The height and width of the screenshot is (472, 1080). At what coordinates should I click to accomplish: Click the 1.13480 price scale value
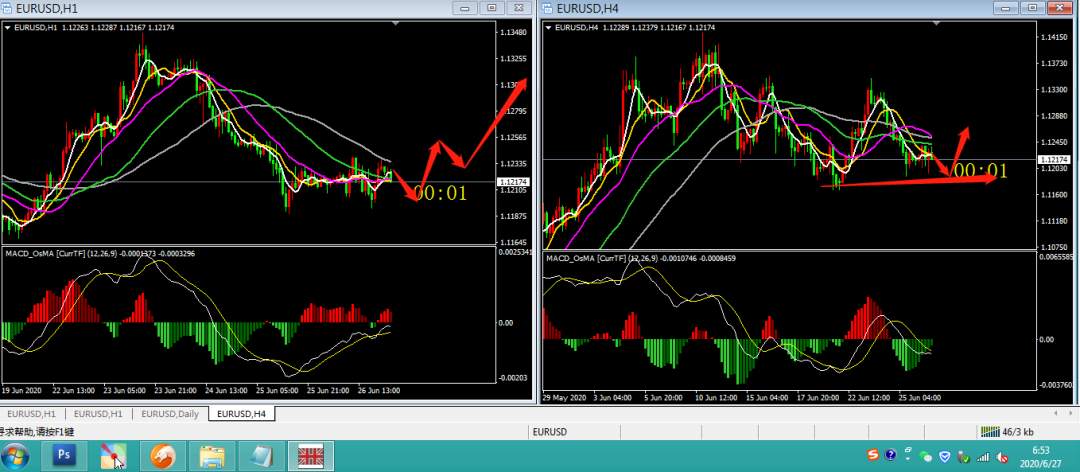point(514,32)
